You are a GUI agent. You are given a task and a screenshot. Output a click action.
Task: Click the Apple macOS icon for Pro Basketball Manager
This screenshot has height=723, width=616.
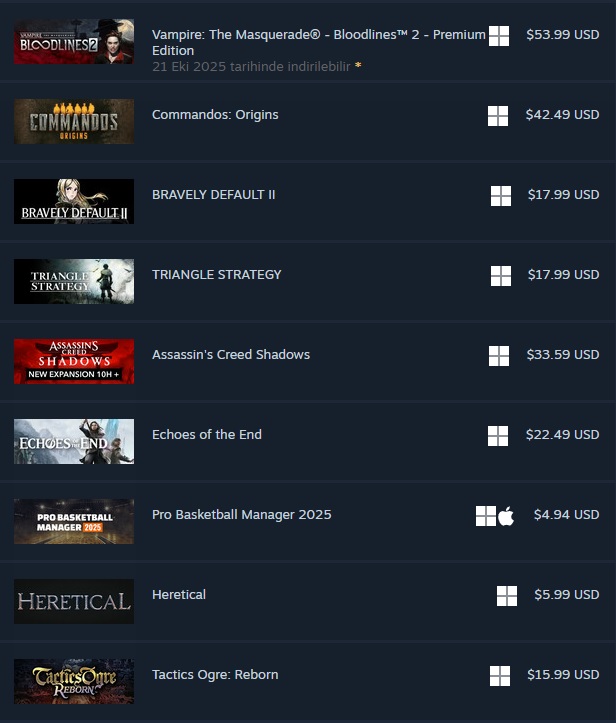506,516
